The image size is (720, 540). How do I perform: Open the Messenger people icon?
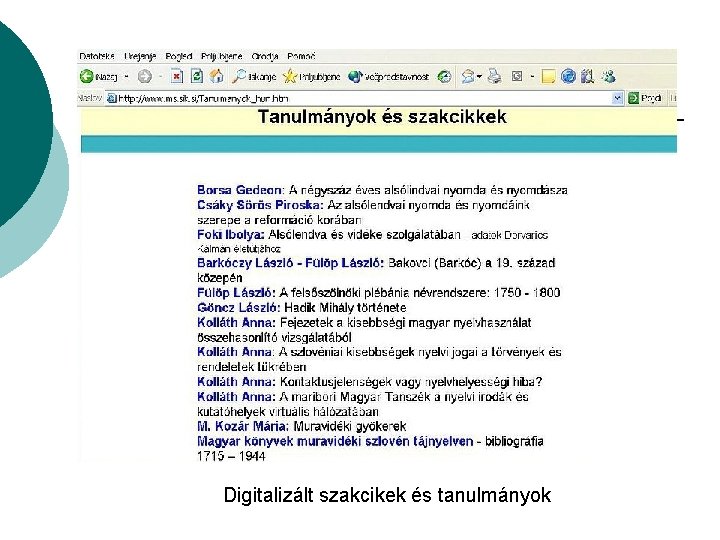pos(608,76)
